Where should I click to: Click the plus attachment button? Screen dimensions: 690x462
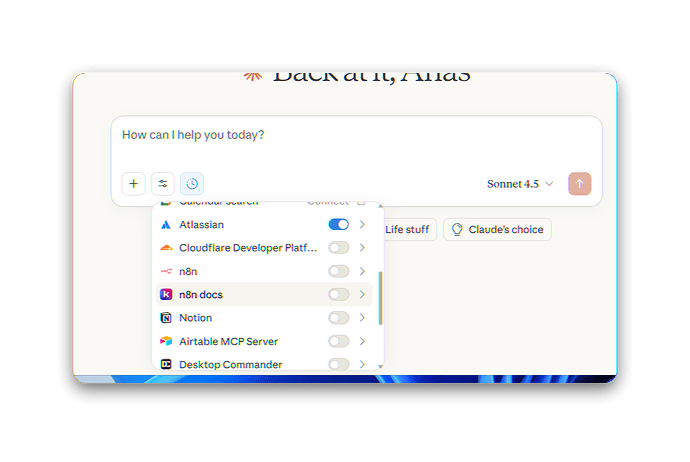pos(133,183)
